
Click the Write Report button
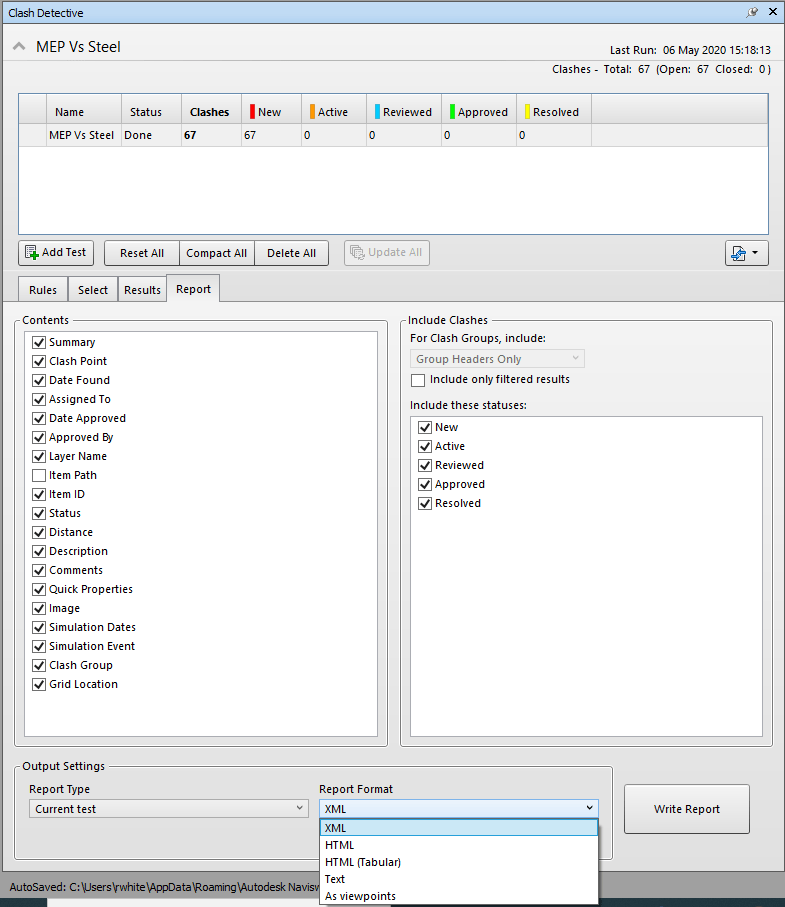[x=687, y=809]
